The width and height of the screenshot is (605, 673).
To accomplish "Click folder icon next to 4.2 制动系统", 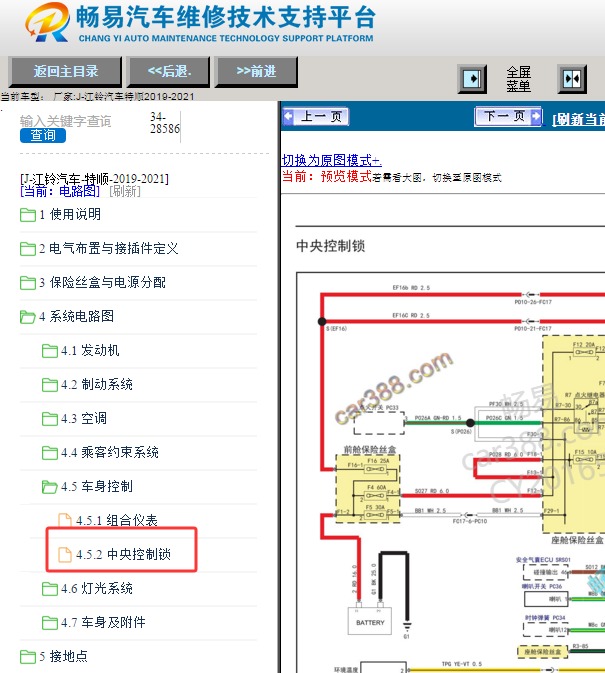I will [50, 385].
